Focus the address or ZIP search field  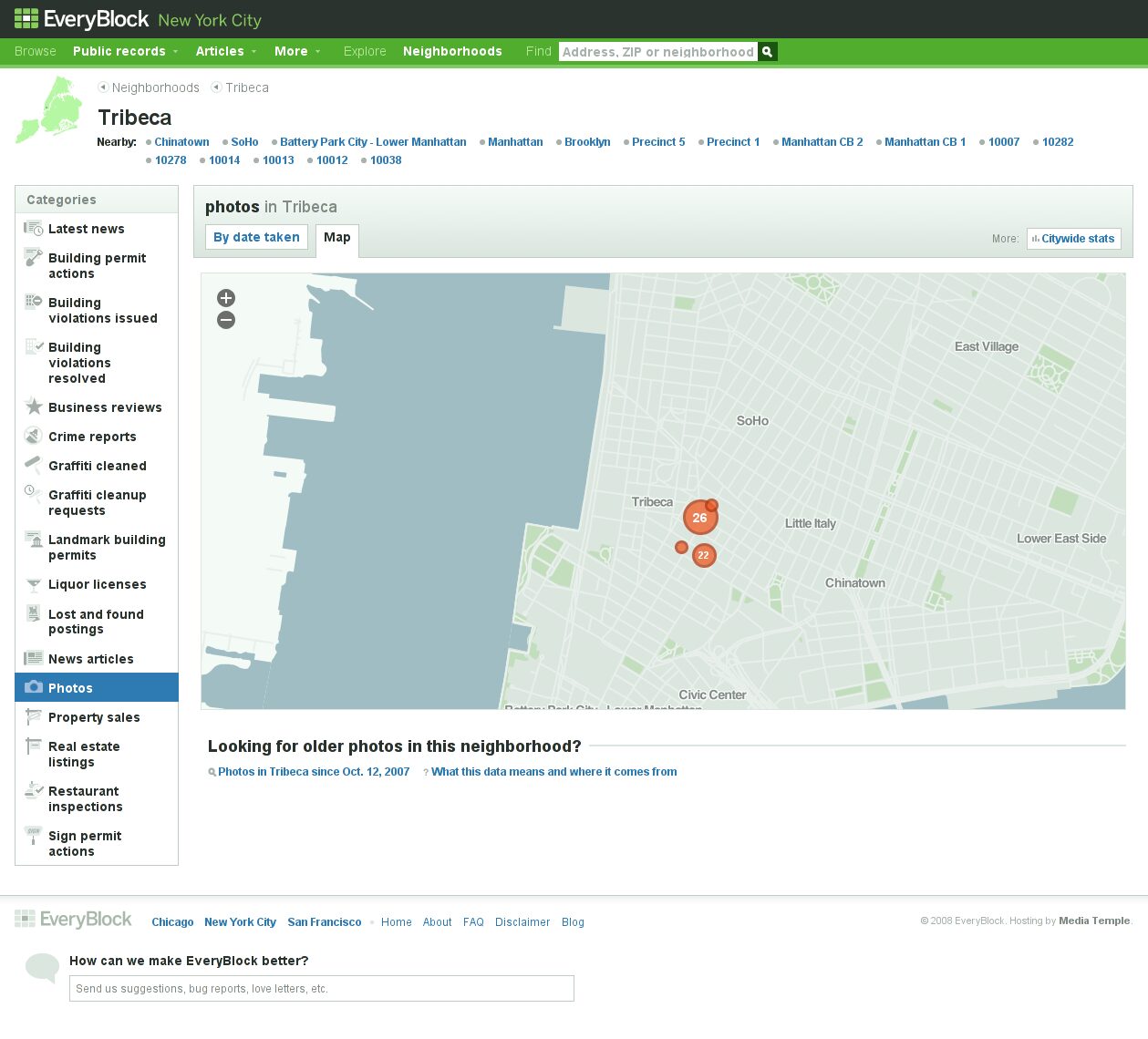[657, 52]
